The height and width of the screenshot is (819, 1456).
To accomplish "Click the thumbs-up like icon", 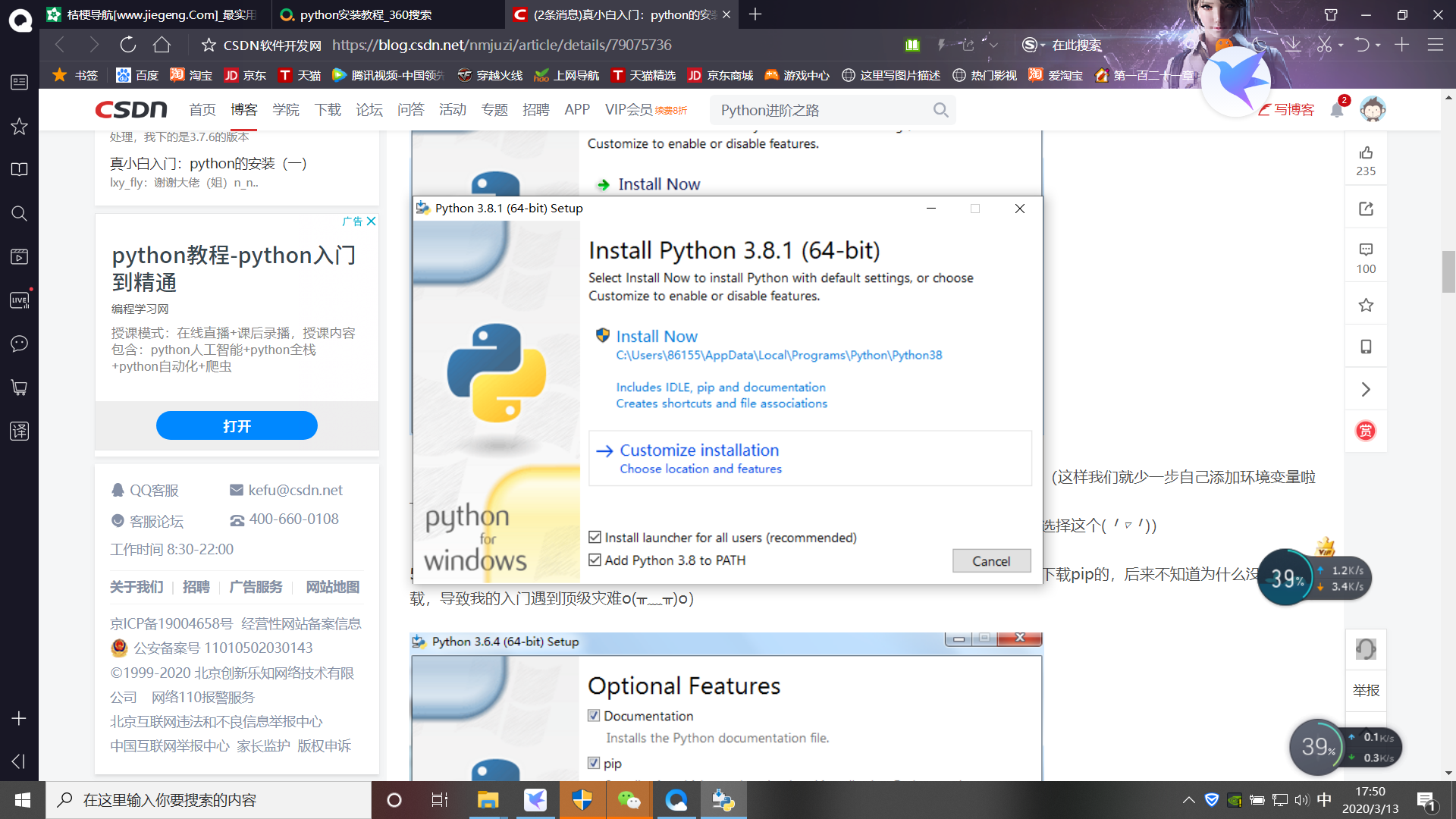I will [1366, 153].
